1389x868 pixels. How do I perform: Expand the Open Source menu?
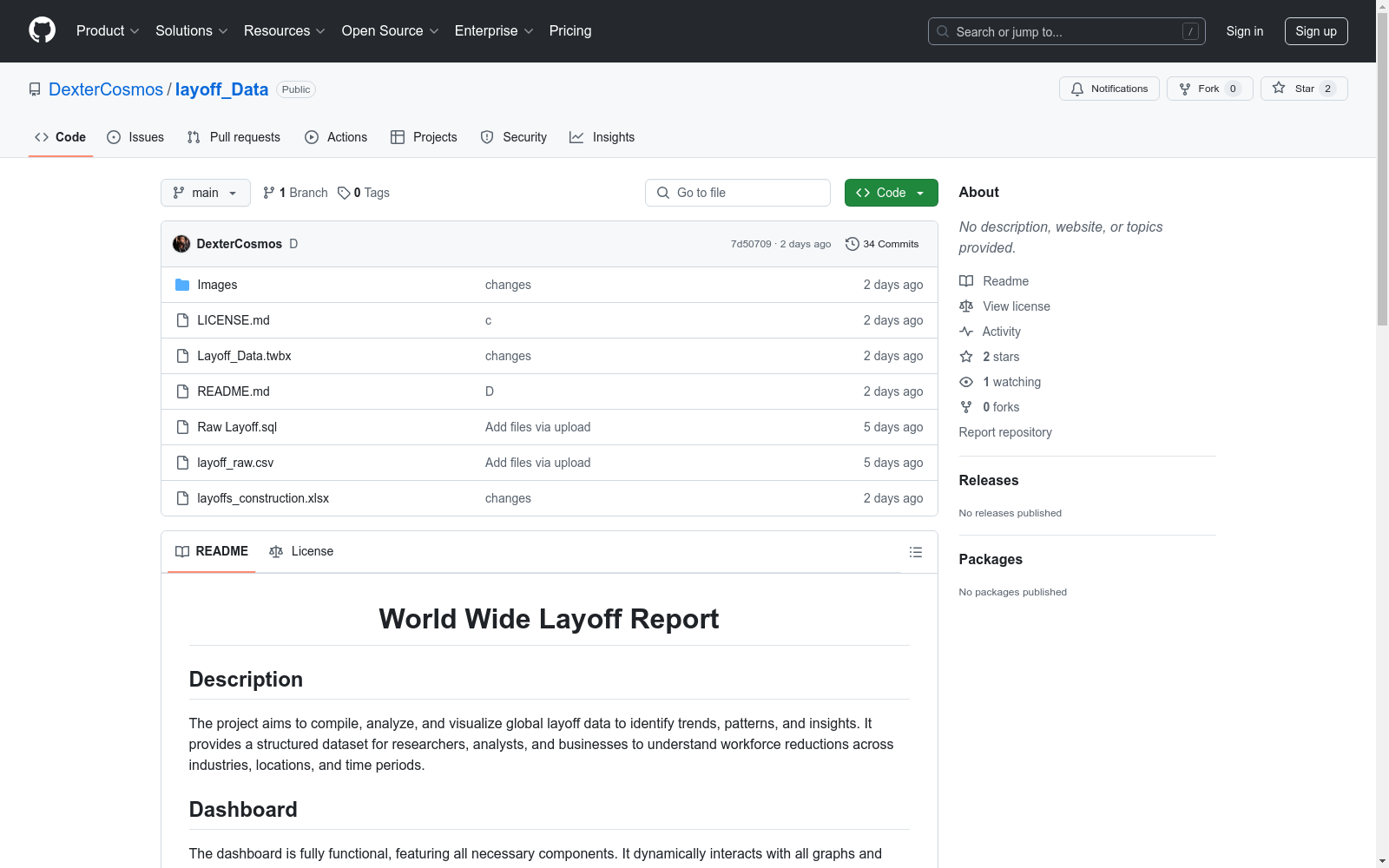coord(391,31)
